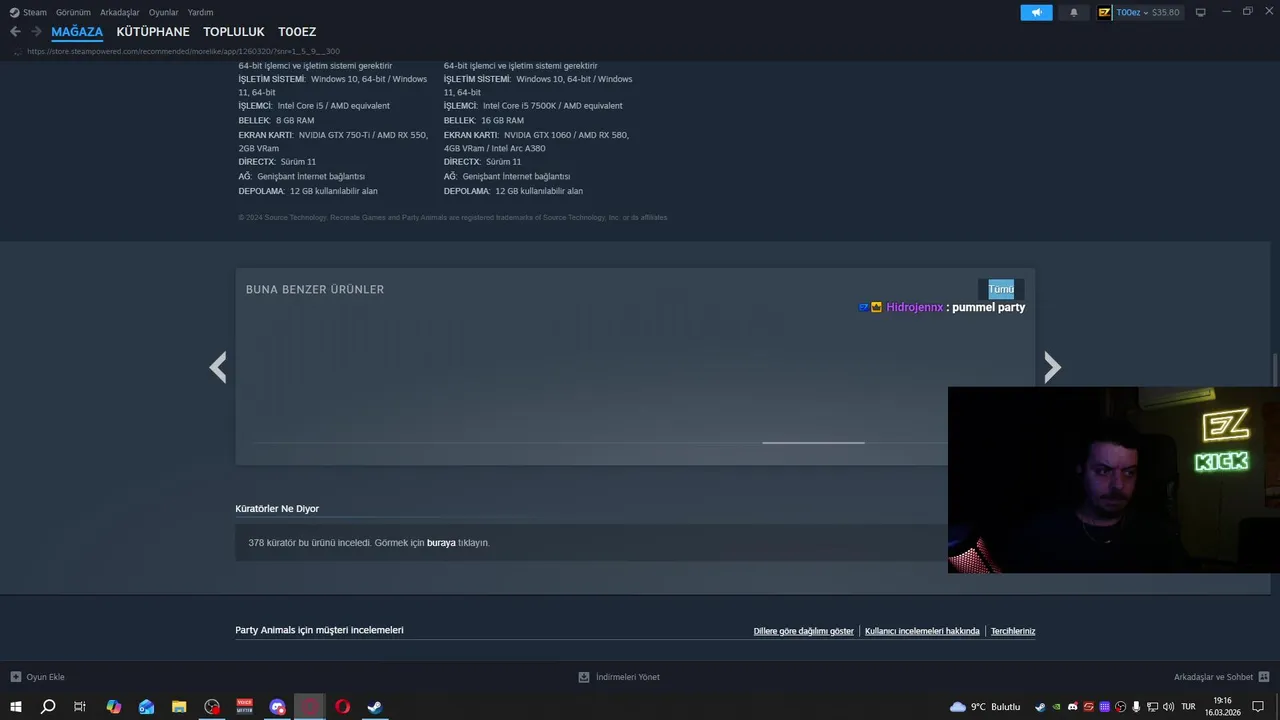
Task: Click the friends chat icon at bottom right
Action: click(x=1264, y=677)
